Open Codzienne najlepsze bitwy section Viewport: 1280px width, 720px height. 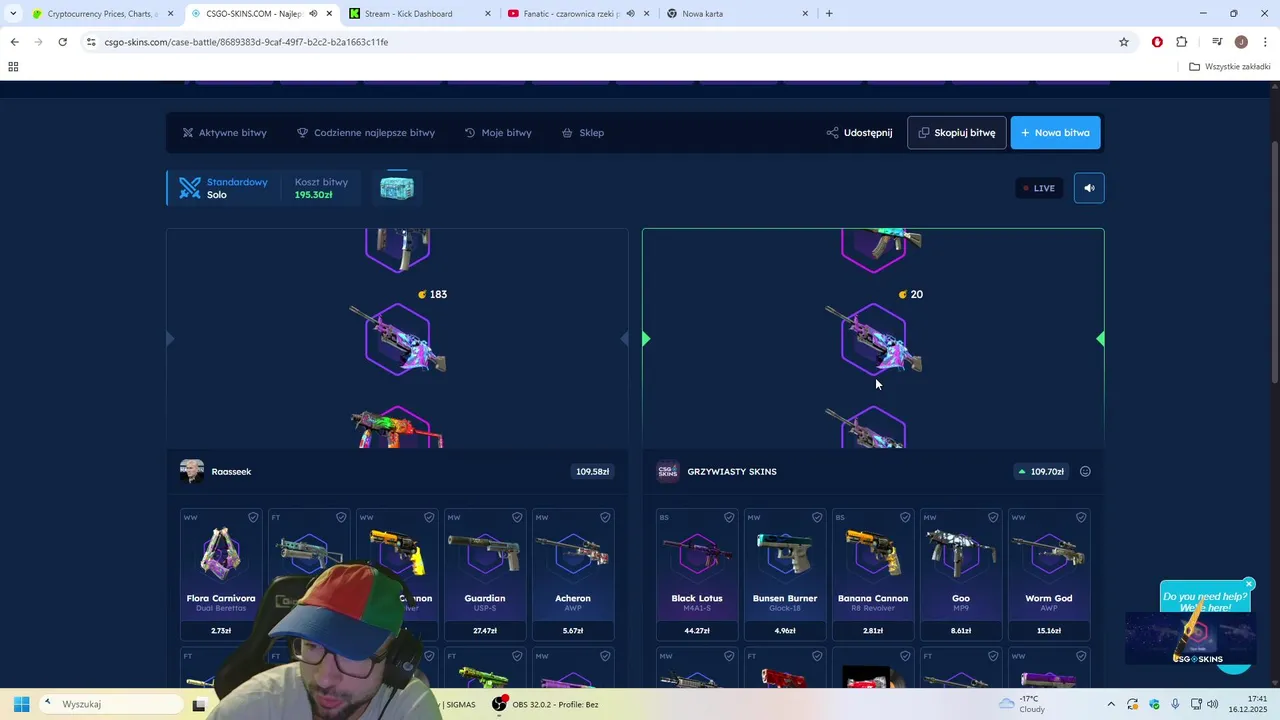(x=366, y=132)
